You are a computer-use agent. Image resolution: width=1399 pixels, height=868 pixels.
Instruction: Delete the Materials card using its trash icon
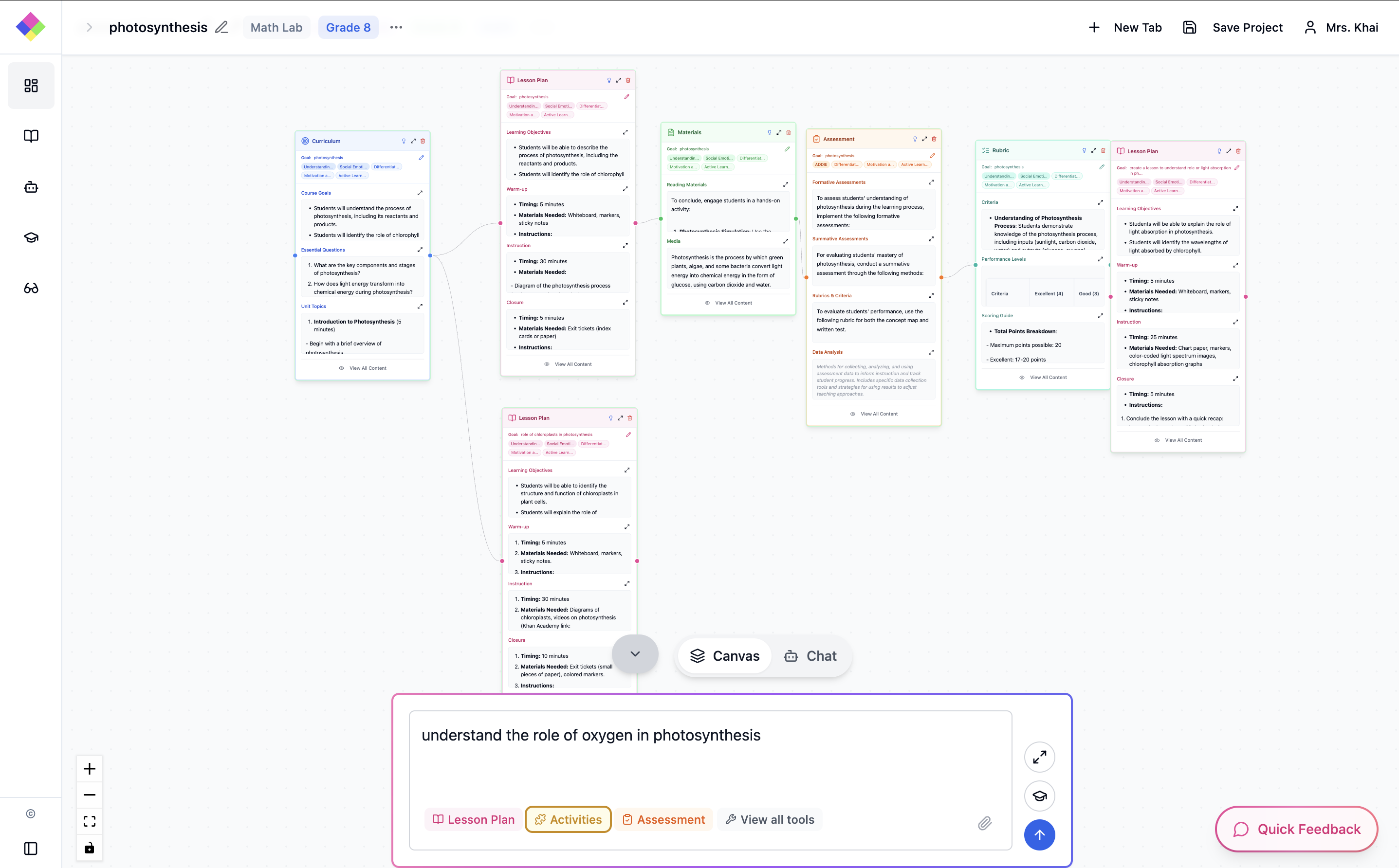(789, 132)
